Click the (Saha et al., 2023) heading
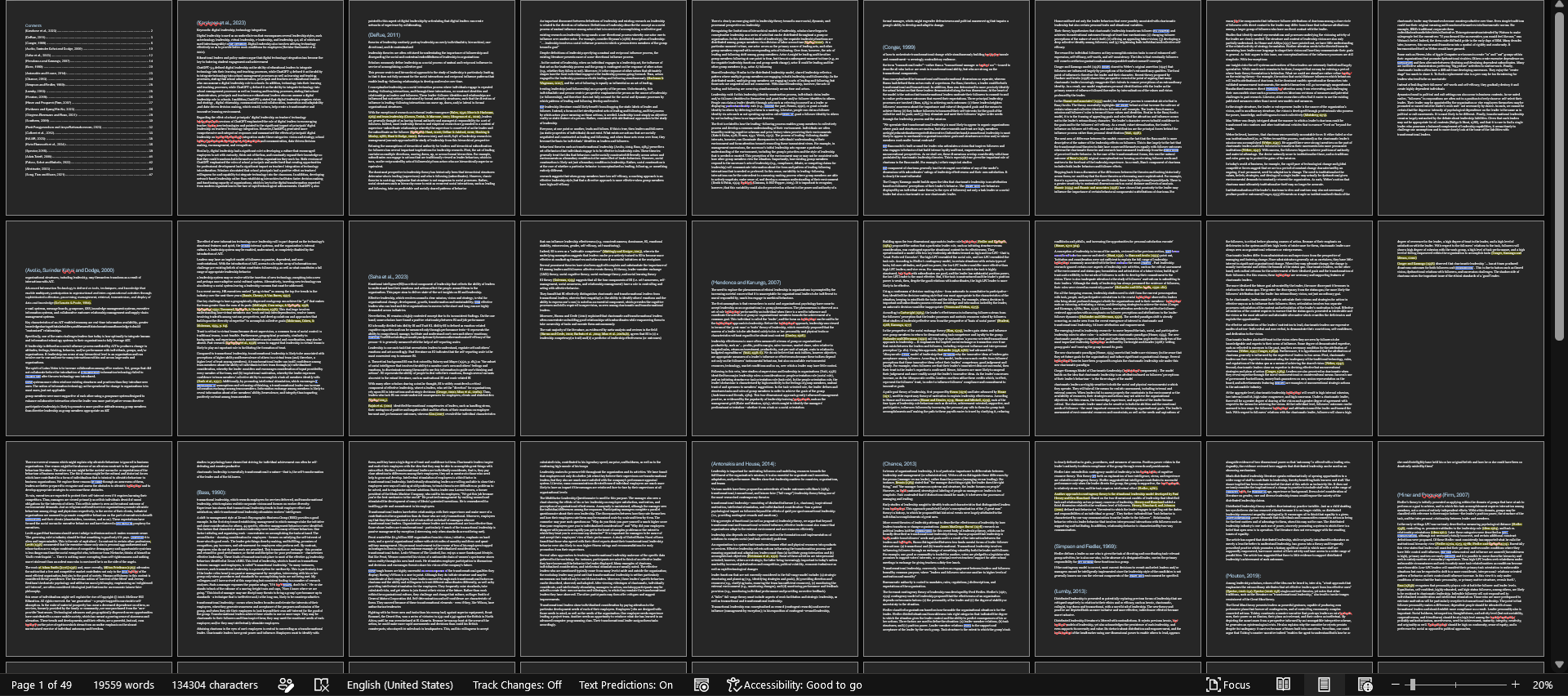1568x696 pixels. click(x=388, y=277)
